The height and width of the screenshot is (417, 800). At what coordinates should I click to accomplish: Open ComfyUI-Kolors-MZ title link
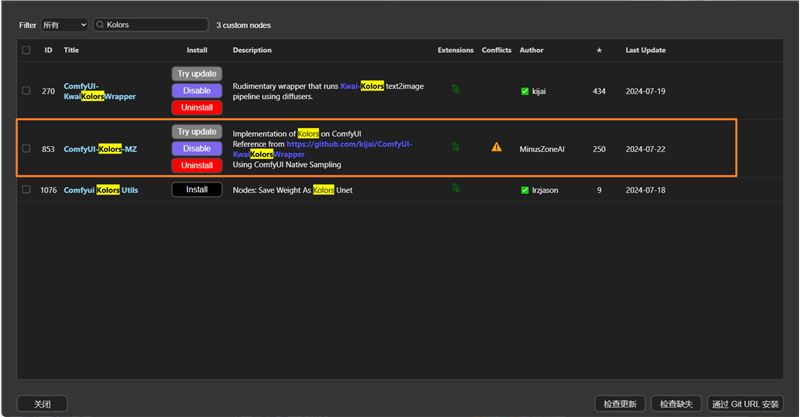coord(100,149)
